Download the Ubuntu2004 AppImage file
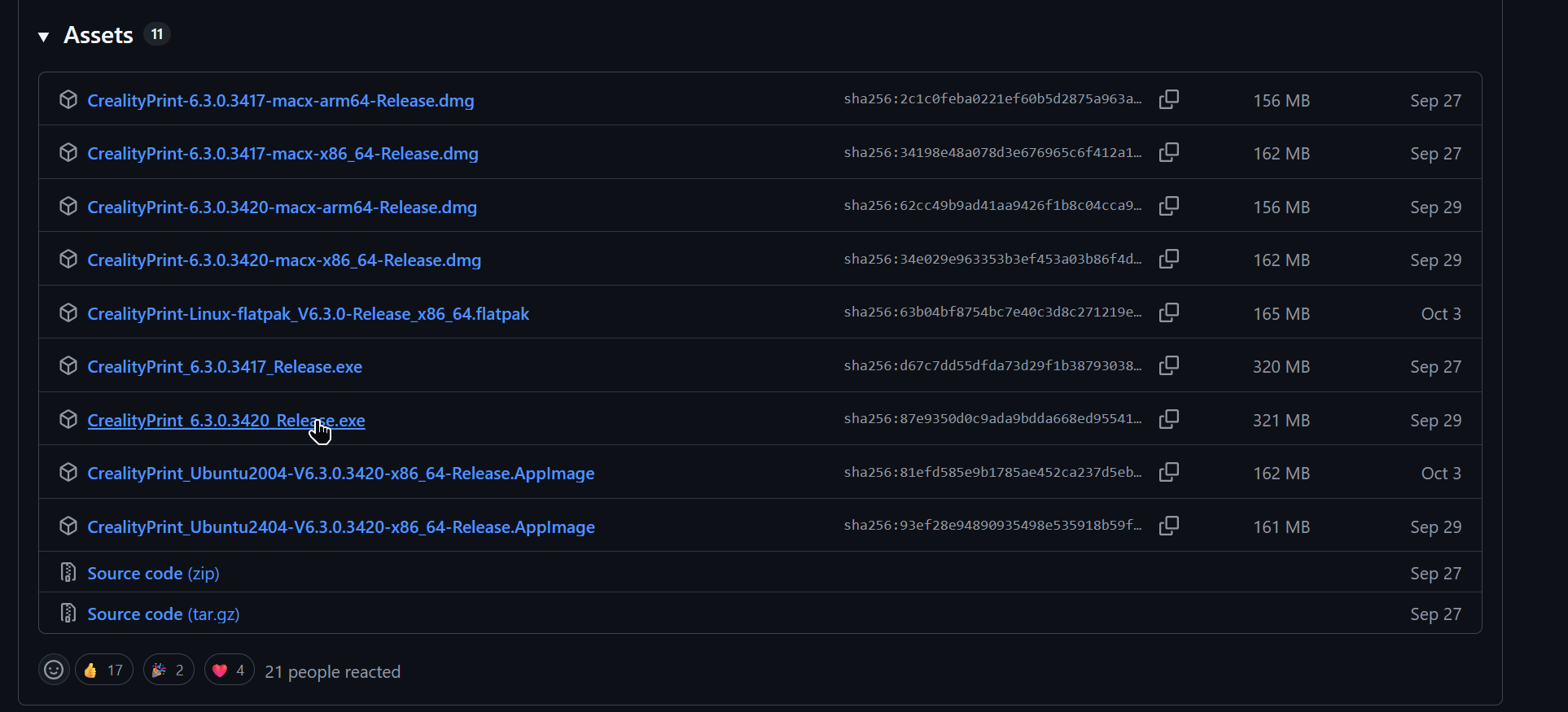 point(341,474)
